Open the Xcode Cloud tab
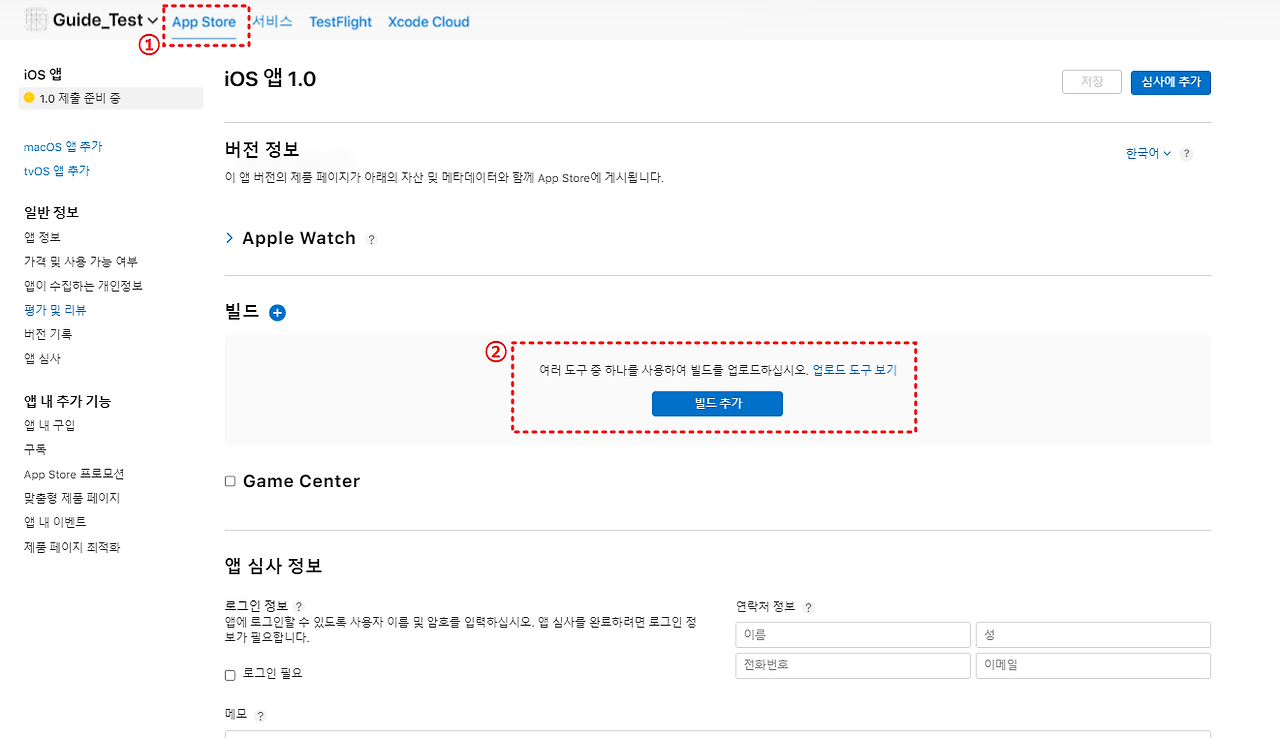The image size is (1280, 738). pyautogui.click(x=428, y=22)
